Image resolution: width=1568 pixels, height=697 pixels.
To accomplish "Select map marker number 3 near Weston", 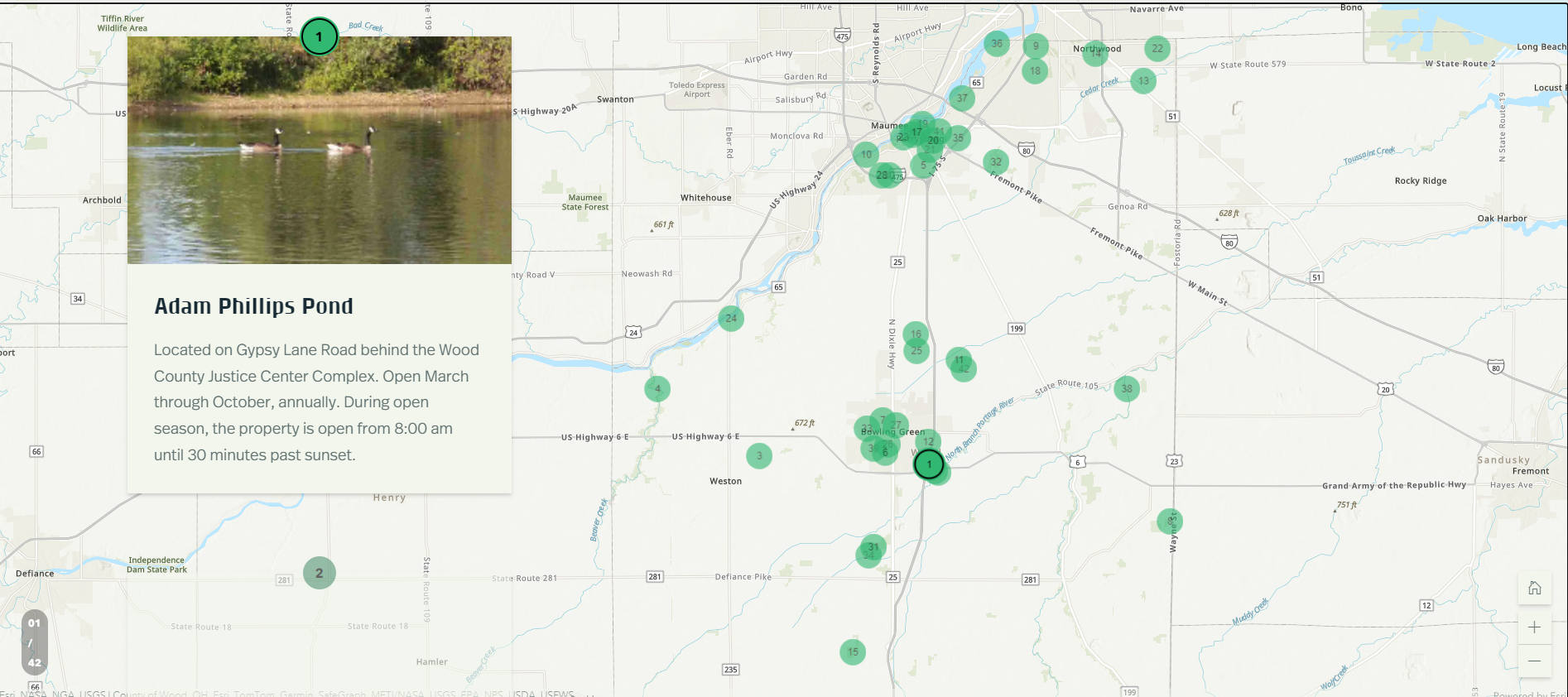I will pos(759,456).
